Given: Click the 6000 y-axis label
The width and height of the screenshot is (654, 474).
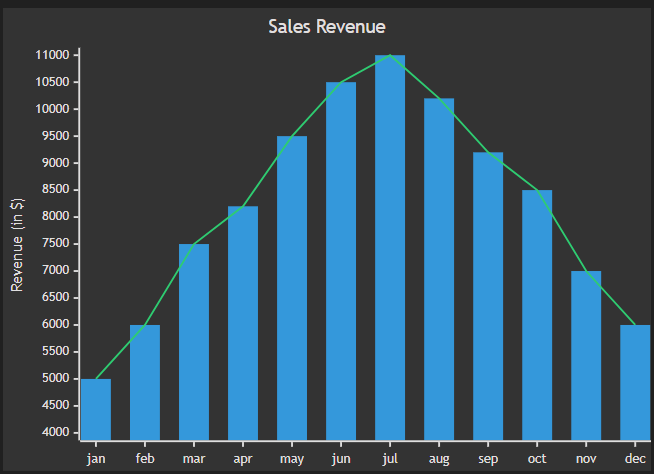Looking at the screenshot, I should tap(55, 325).
